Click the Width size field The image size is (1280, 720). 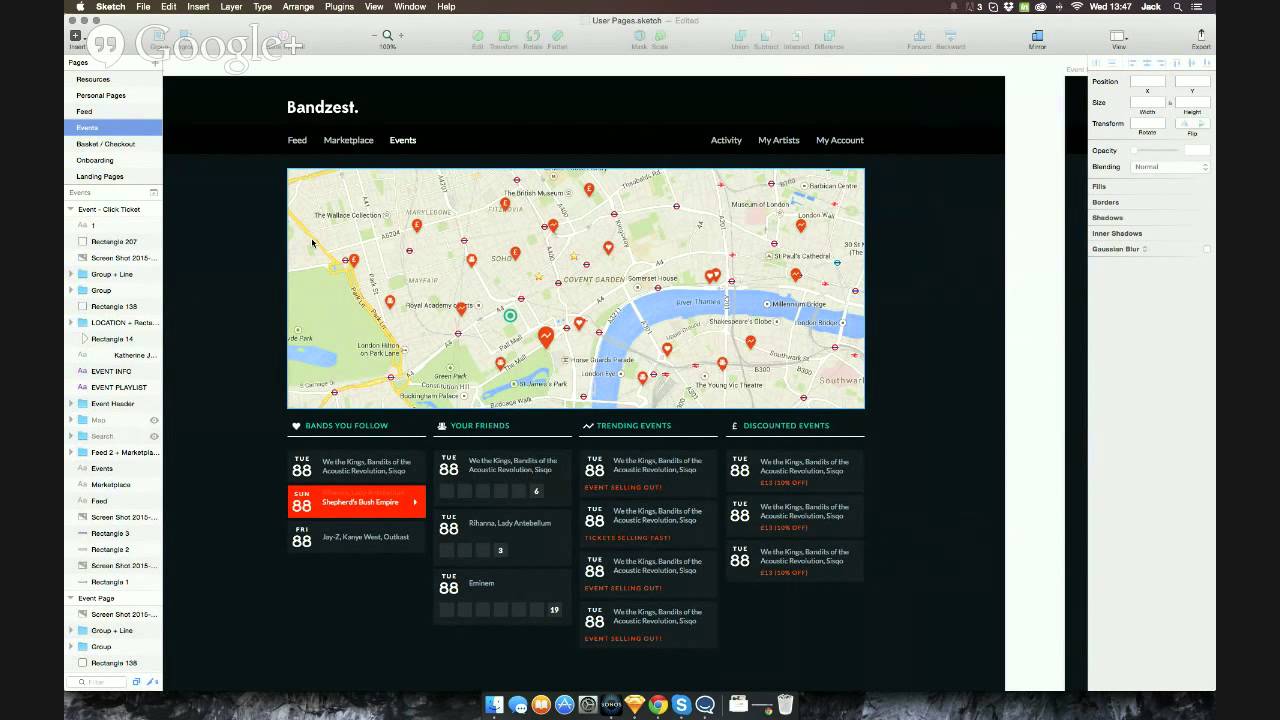pos(1147,102)
